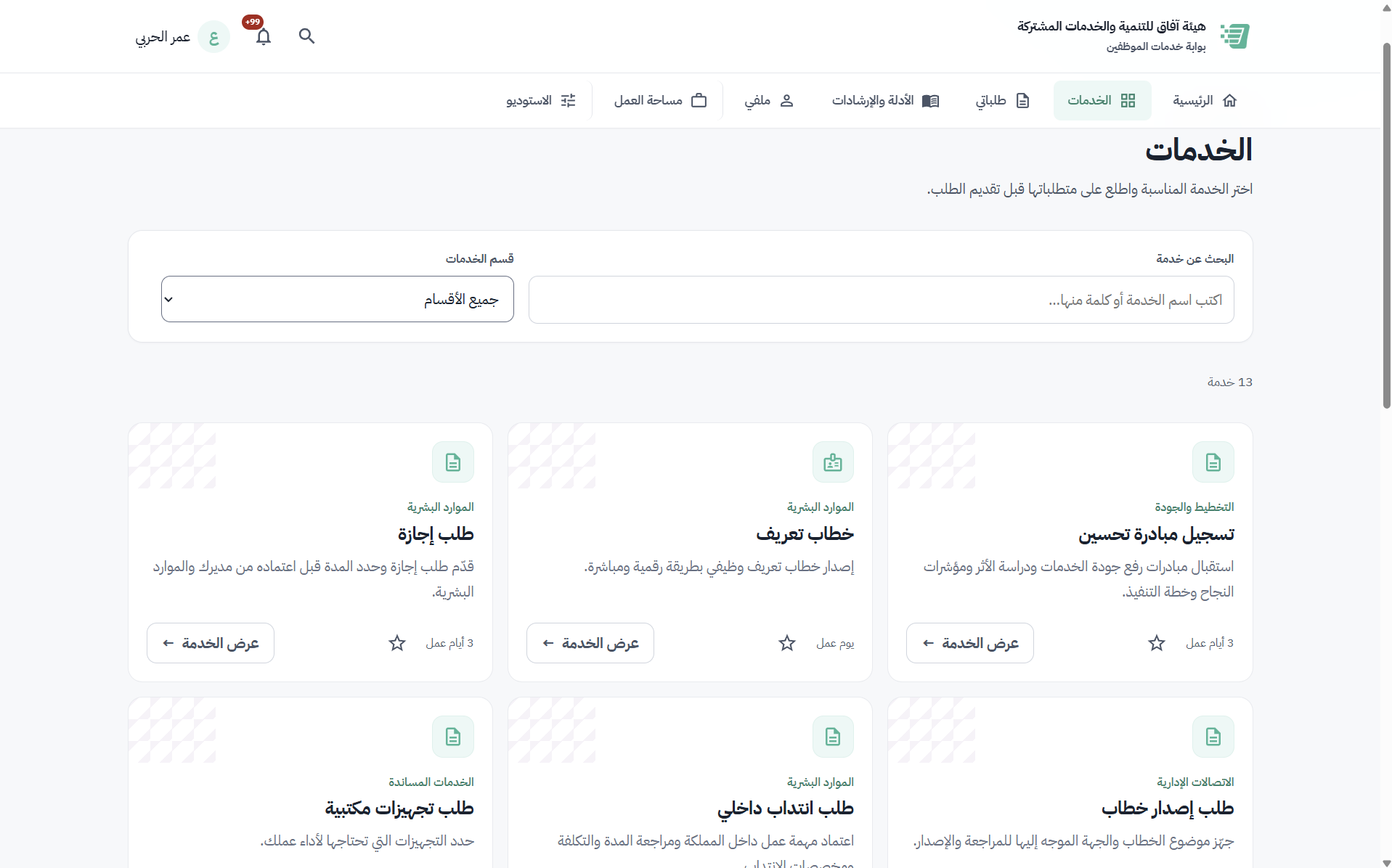Click the page vertical scrollbar thumb
This screenshot has width=1392, height=868.
click(1386, 225)
